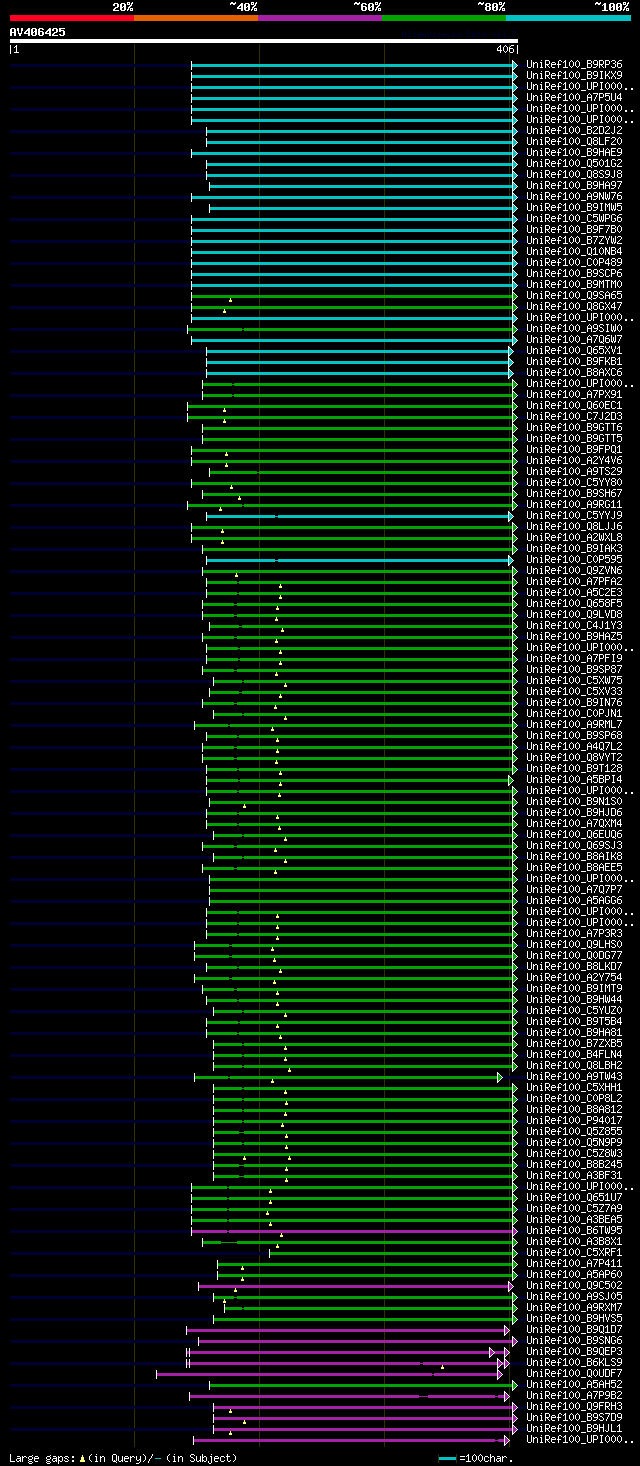This screenshot has width=640, height=1466.
Task: Select the UniRef100_Q0UDF7 label
Action: pos(574,1373)
